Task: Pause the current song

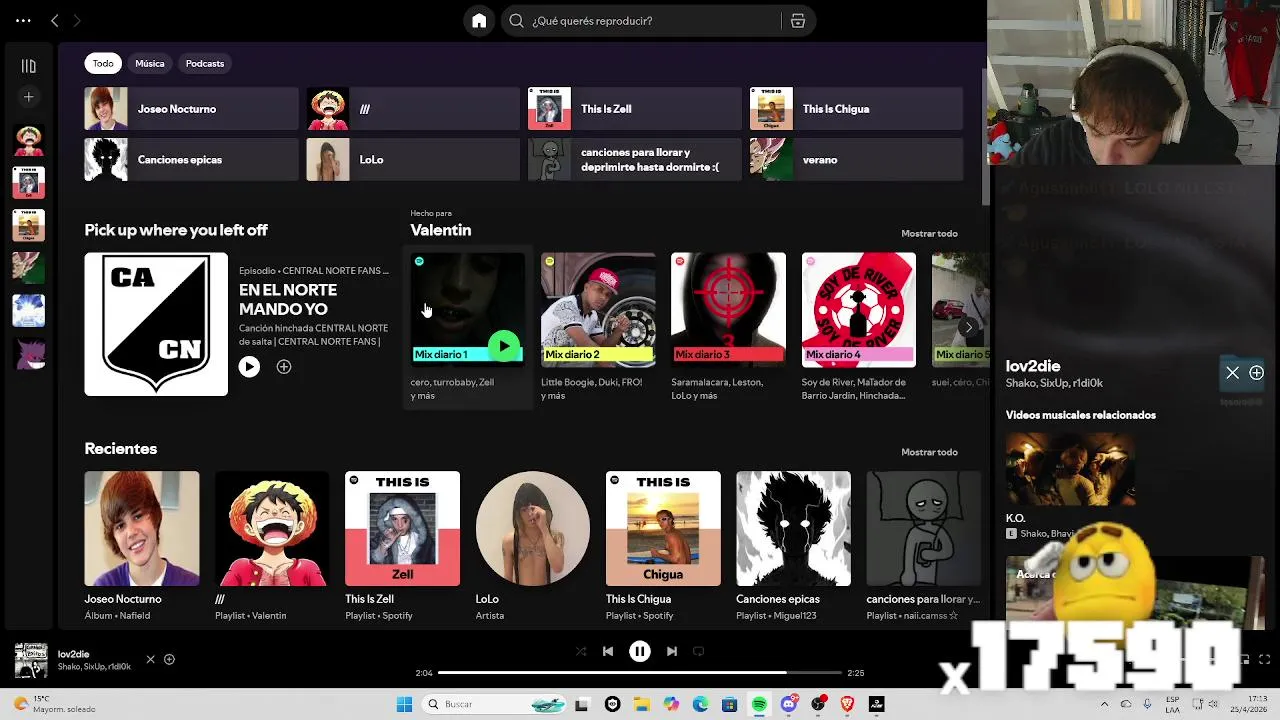Action: pos(640,651)
